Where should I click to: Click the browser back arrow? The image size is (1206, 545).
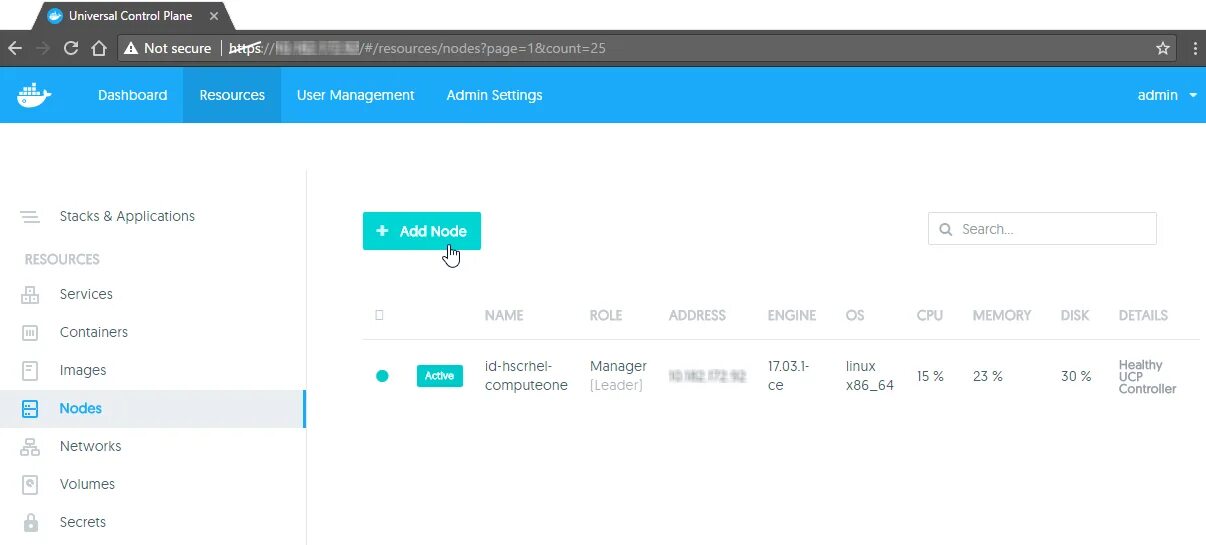coord(15,48)
